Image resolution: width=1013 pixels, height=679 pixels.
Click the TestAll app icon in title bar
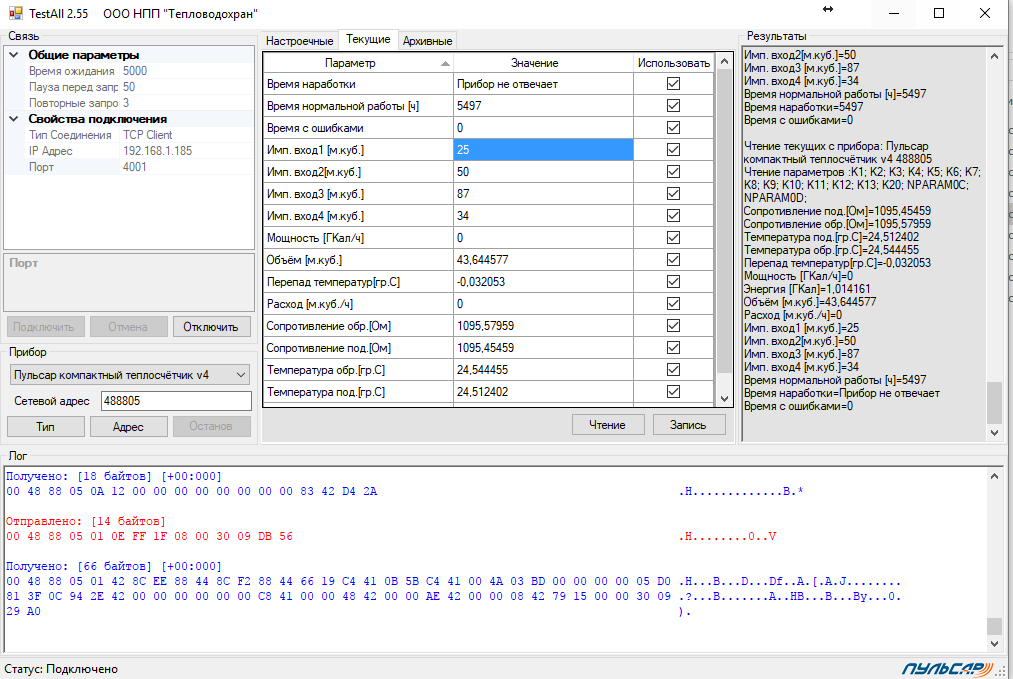pos(15,13)
